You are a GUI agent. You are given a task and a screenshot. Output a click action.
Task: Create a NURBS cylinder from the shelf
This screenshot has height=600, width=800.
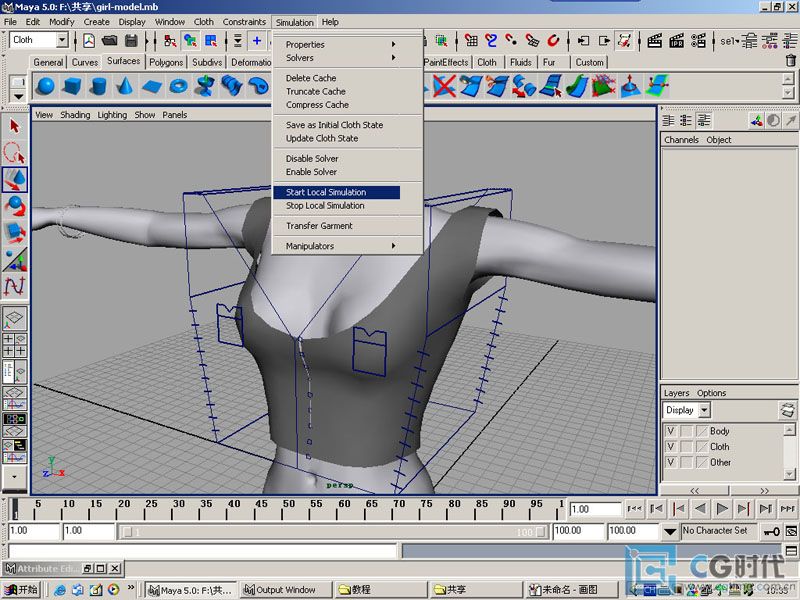click(98, 86)
